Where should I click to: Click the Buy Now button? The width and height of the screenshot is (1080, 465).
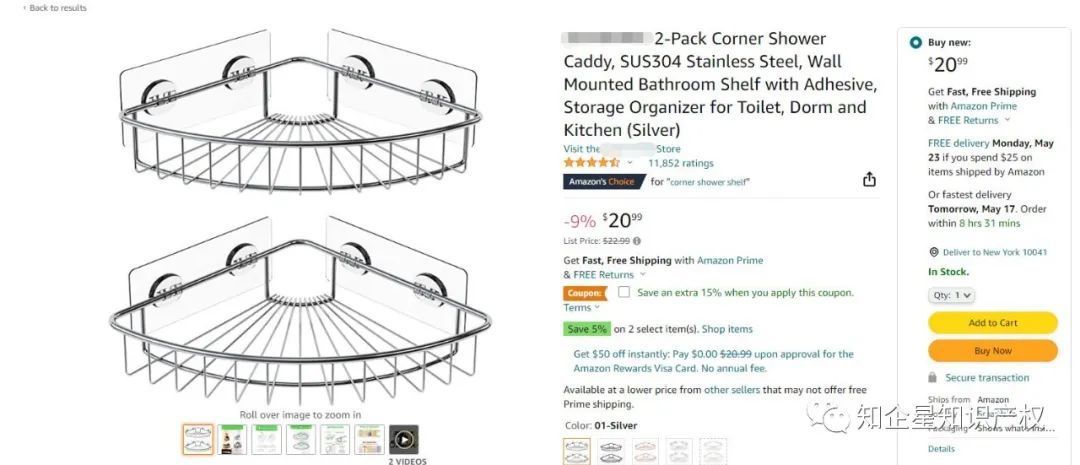coord(992,351)
